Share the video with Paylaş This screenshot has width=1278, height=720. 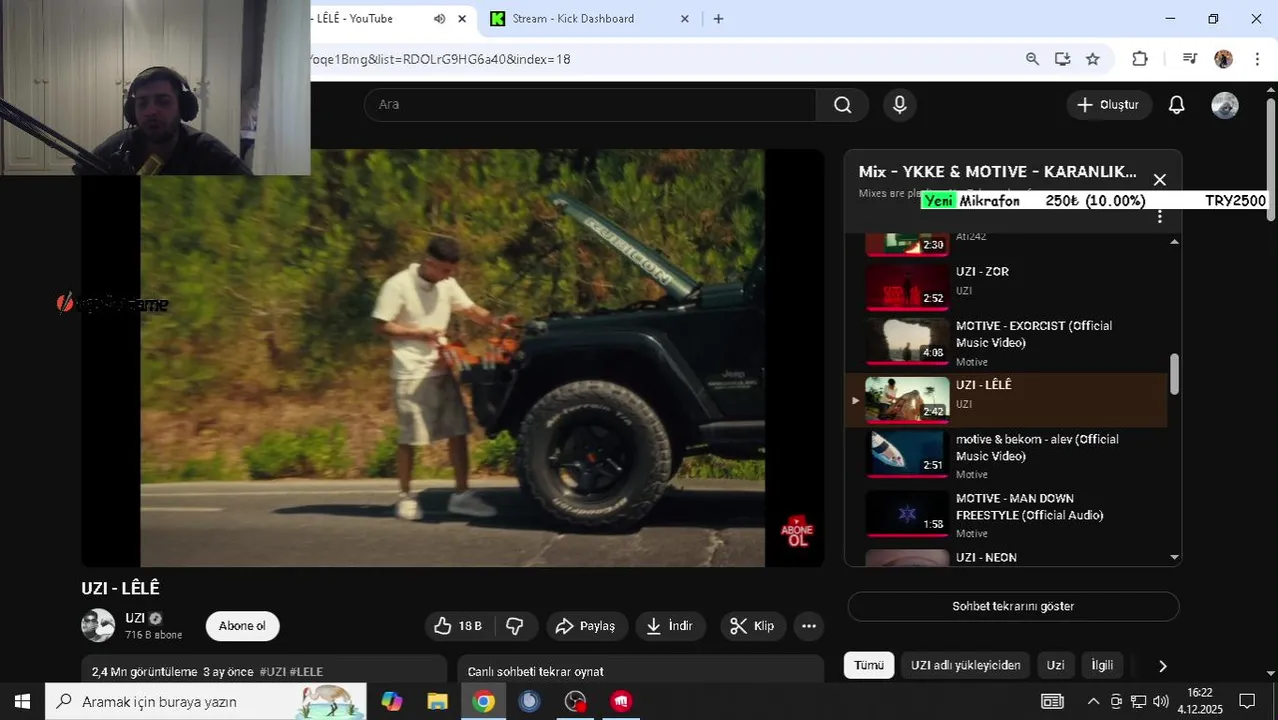pos(586,626)
